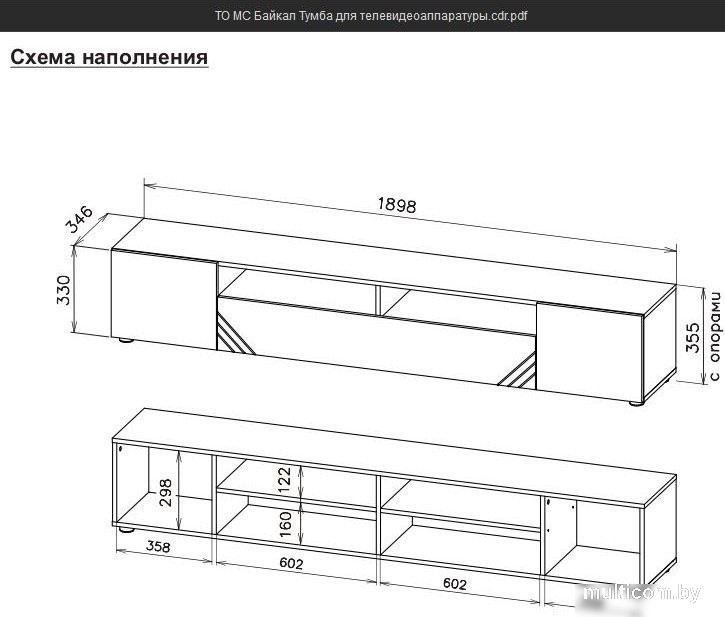Screen dimensions: 725x617
Task: Click the 'Схема наполнения' heading
Action: (109, 57)
